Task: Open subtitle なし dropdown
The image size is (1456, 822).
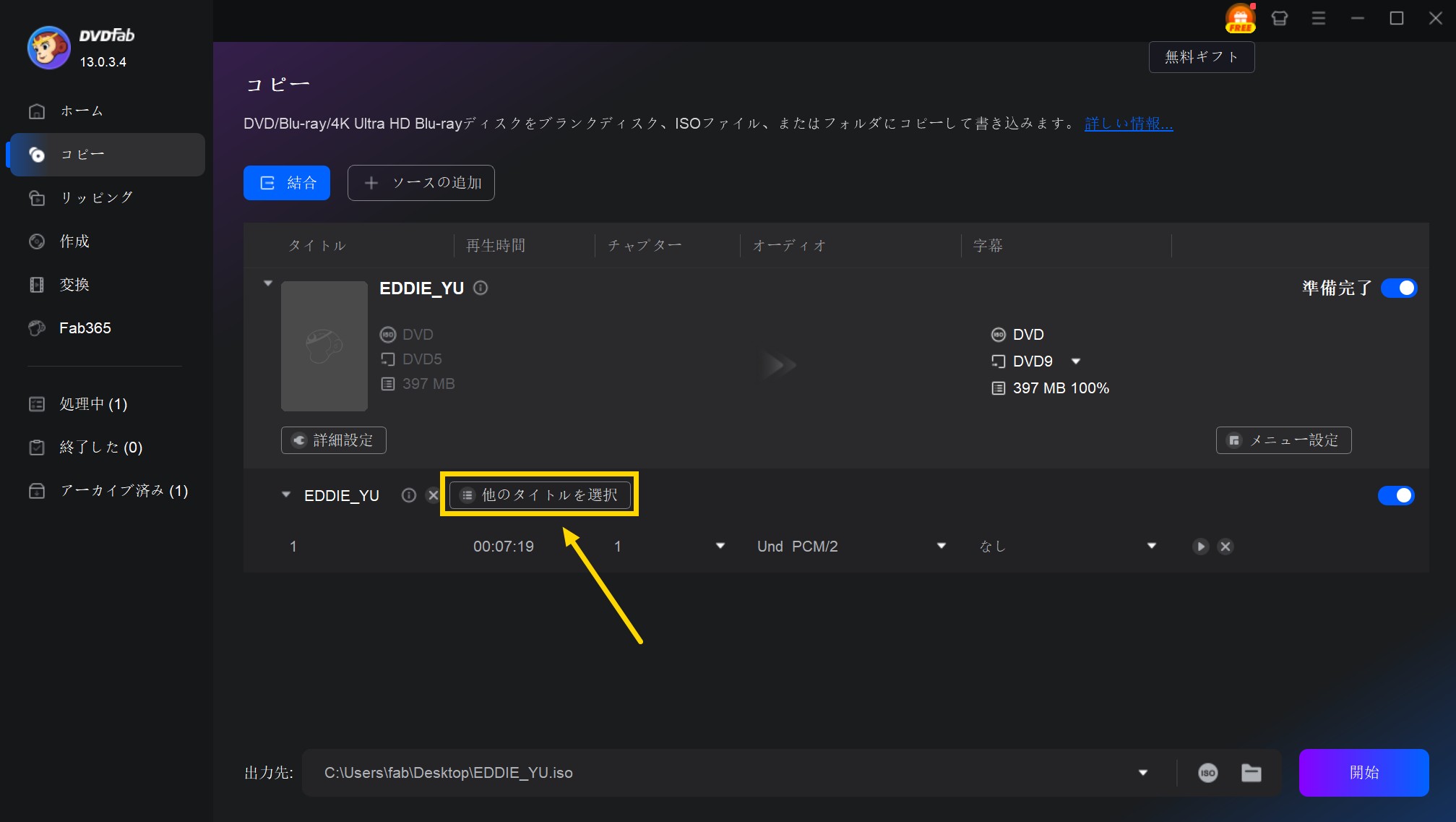Action: [1152, 546]
